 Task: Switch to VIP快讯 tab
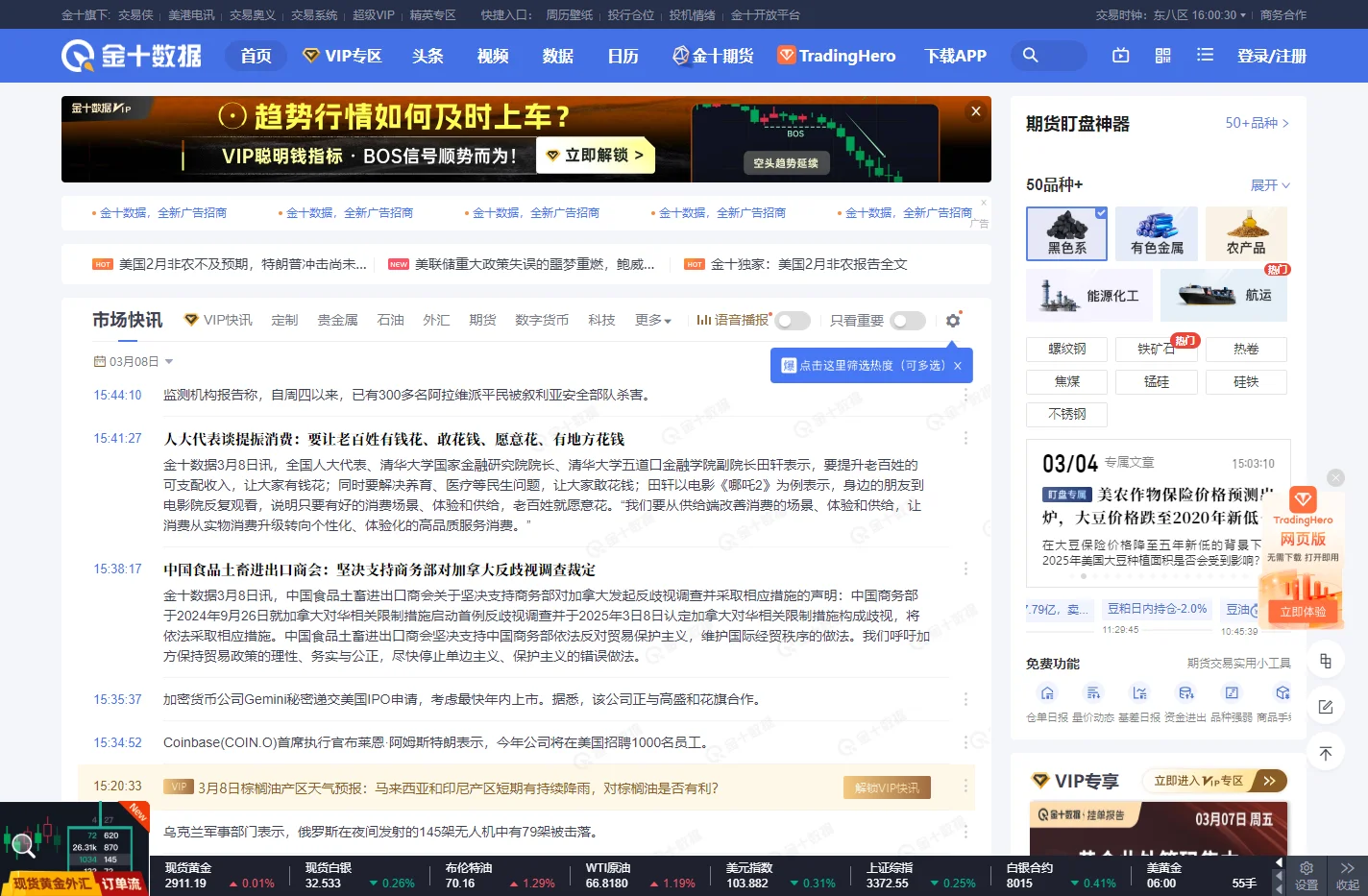coord(218,320)
